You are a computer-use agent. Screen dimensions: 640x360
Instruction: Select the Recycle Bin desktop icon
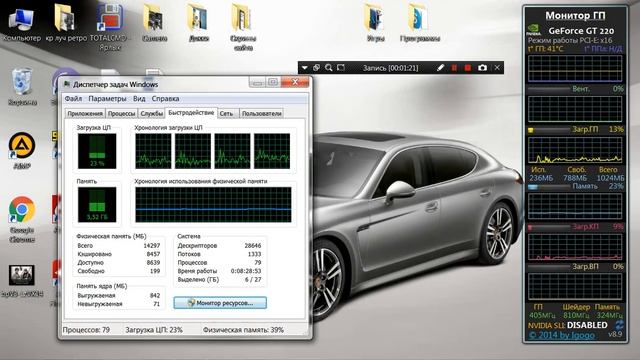pos(22,87)
